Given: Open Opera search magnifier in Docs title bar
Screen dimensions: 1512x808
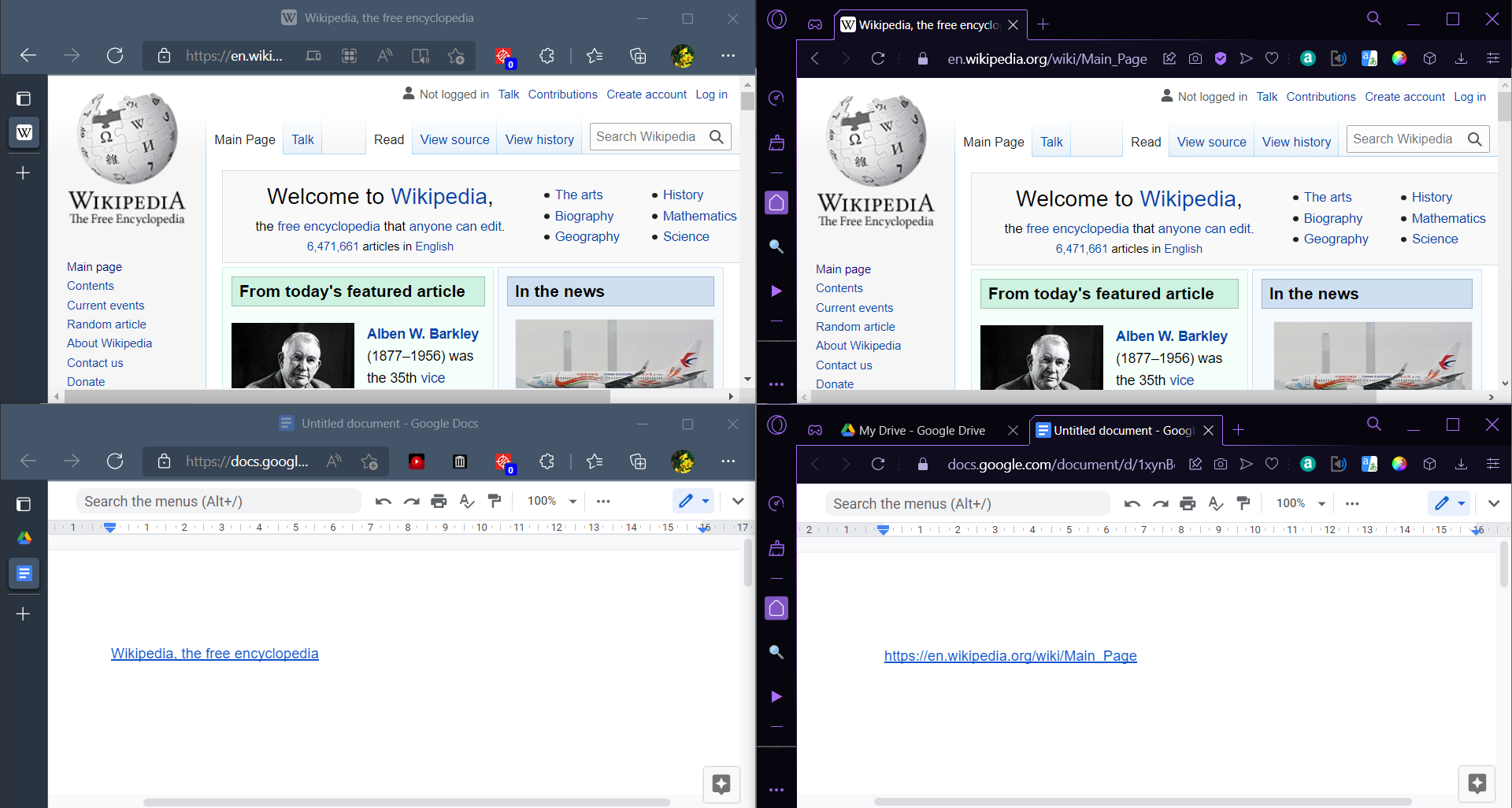Looking at the screenshot, I should tap(1374, 424).
